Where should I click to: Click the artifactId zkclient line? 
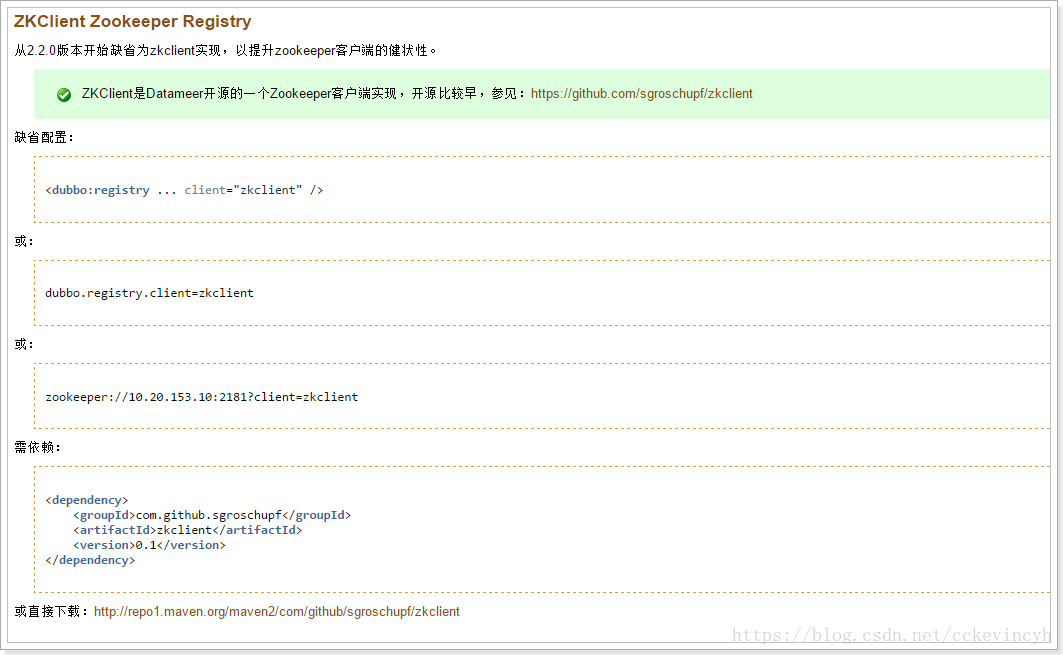coord(187,530)
